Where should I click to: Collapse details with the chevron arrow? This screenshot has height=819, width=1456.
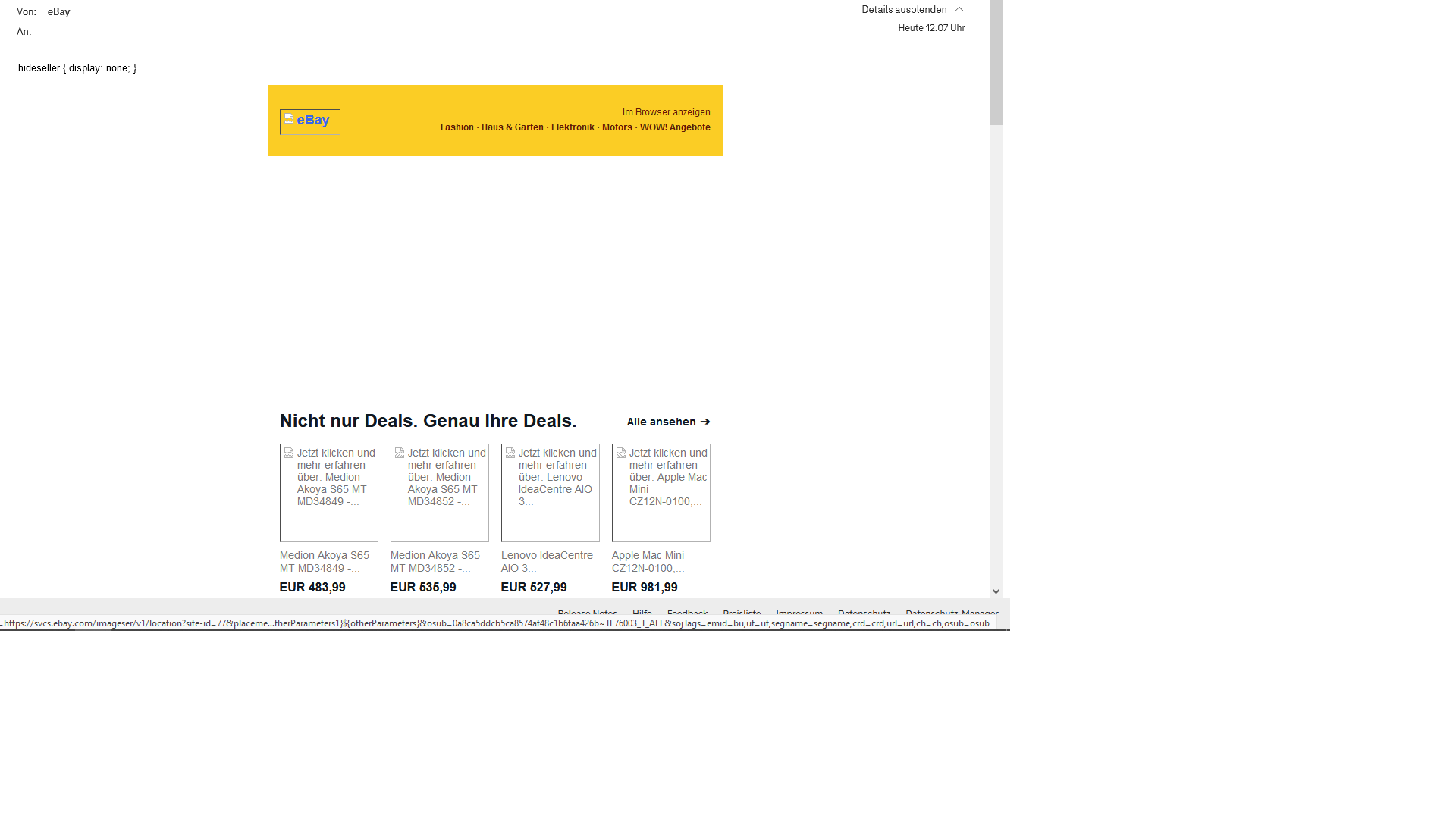coord(959,10)
